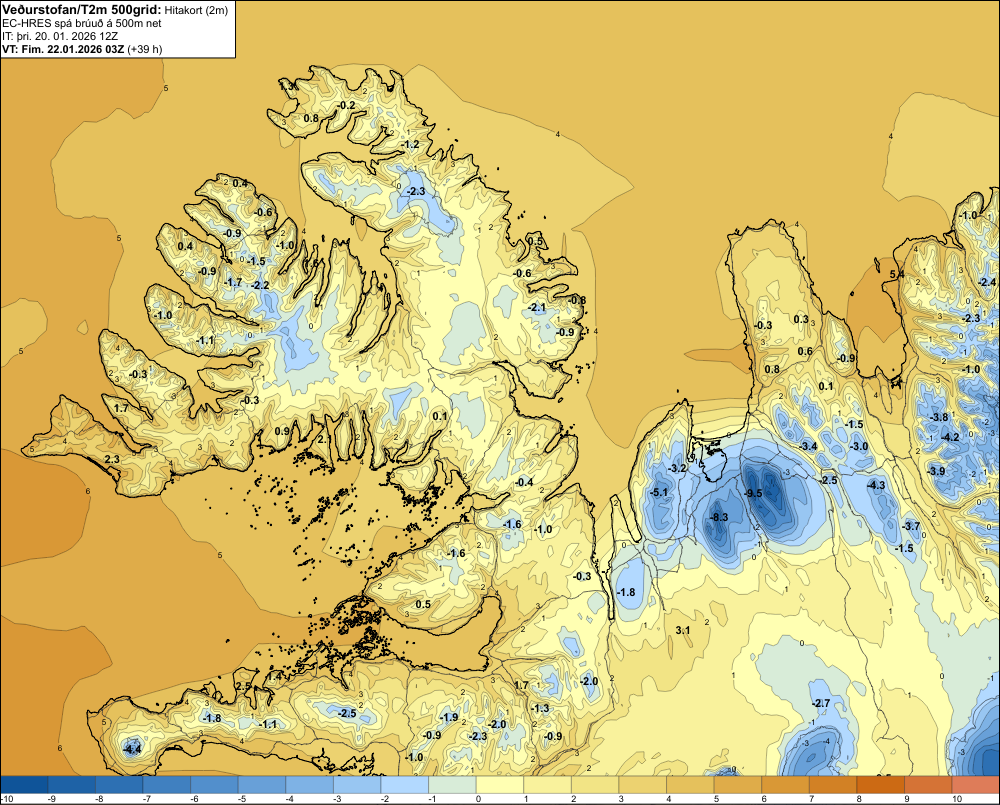
Task: Select the legend swatch between 0 and 1
Action: pyautogui.click(x=500, y=784)
